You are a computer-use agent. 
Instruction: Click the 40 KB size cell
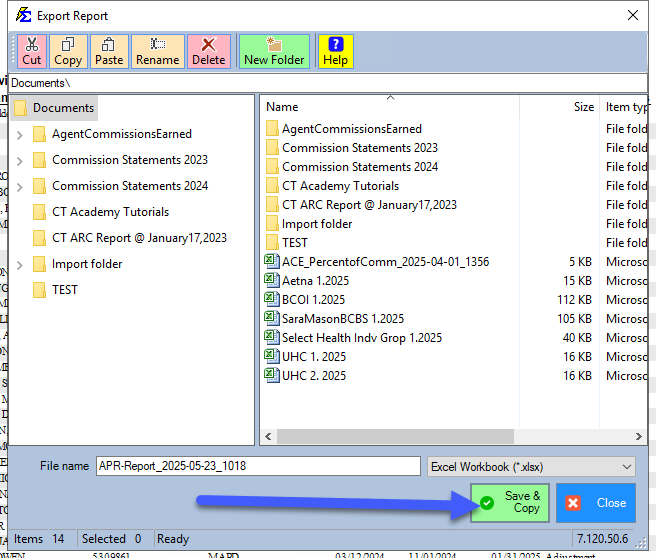[577, 338]
